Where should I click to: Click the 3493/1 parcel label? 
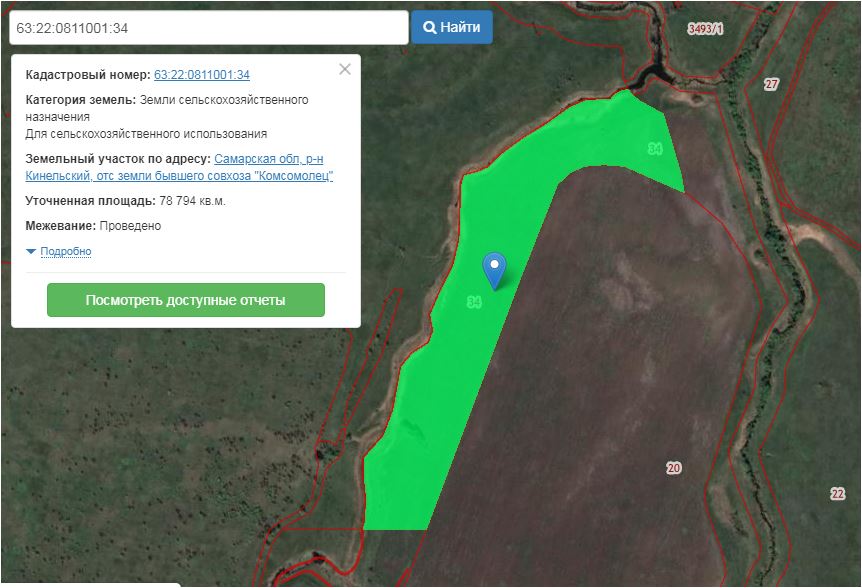pos(705,29)
